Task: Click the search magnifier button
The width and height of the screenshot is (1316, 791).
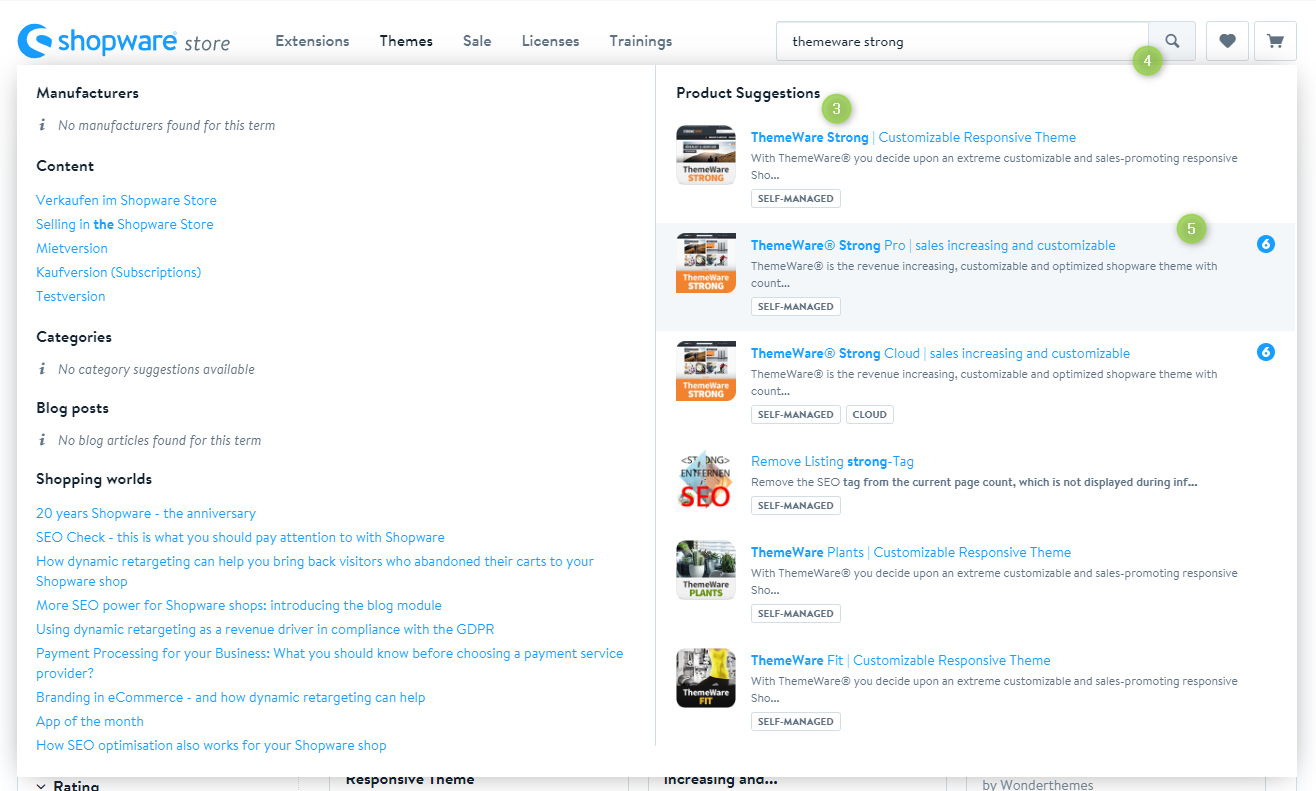Action: [1172, 42]
